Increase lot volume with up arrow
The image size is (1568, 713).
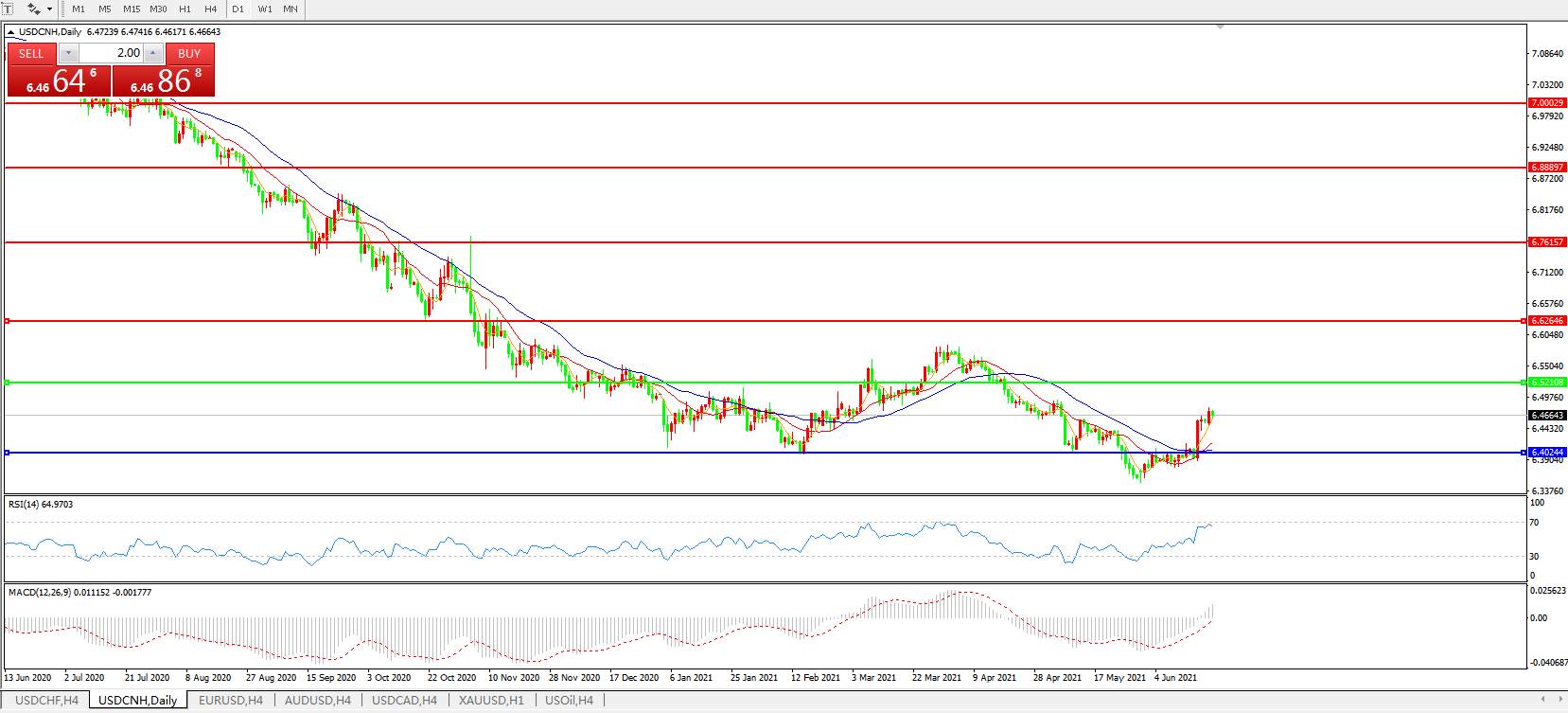153,53
